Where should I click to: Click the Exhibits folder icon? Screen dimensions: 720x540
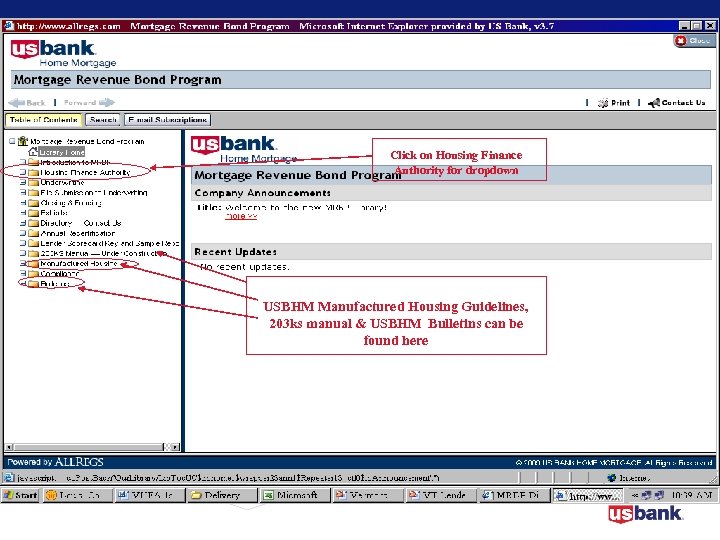coord(33,213)
